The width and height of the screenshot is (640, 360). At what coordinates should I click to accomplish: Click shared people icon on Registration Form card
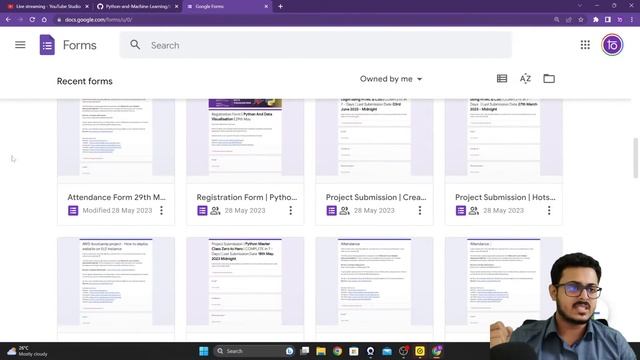tap(215, 211)
